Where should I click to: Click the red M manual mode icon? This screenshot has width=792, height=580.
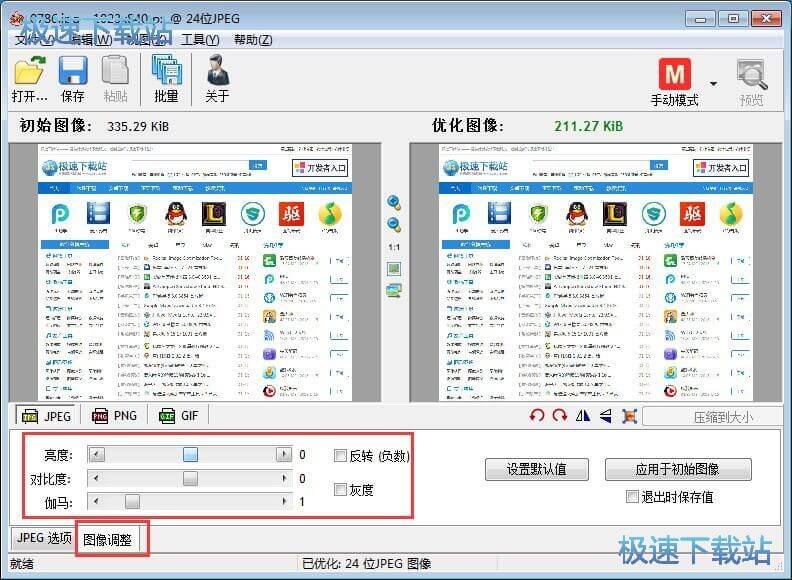coord(675,74)
